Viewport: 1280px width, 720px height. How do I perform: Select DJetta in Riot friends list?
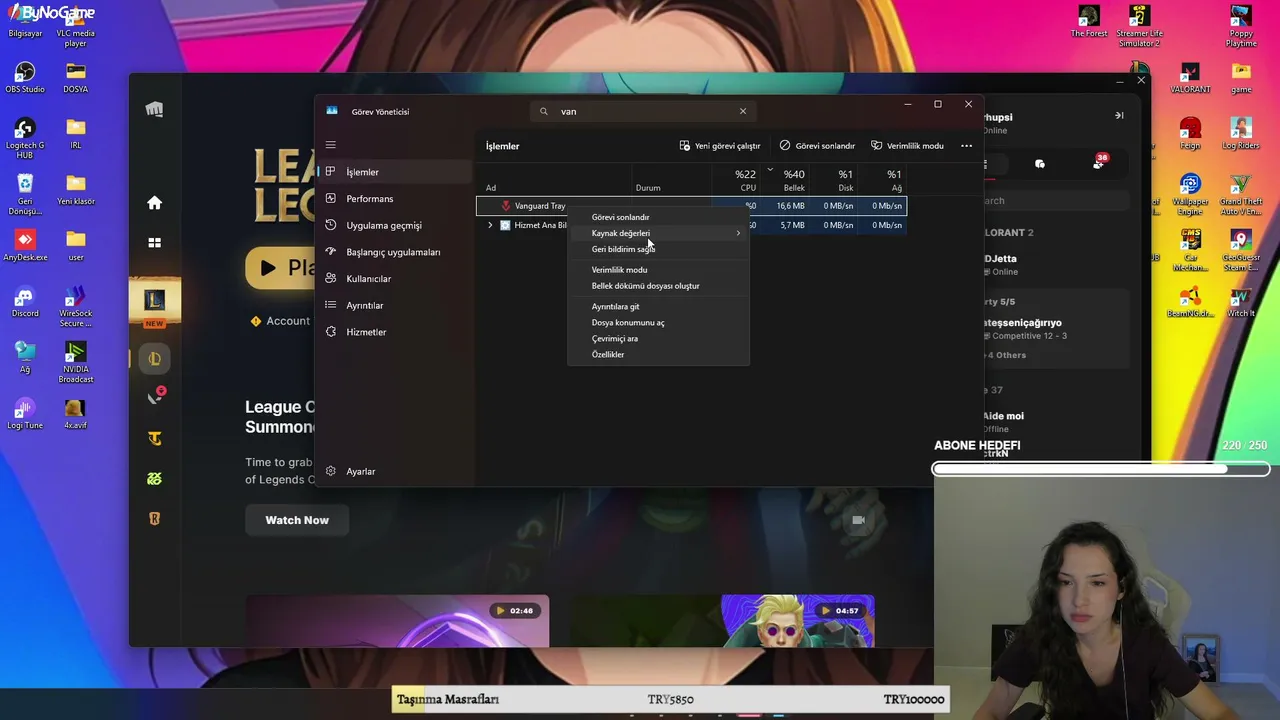[1055, 264]
